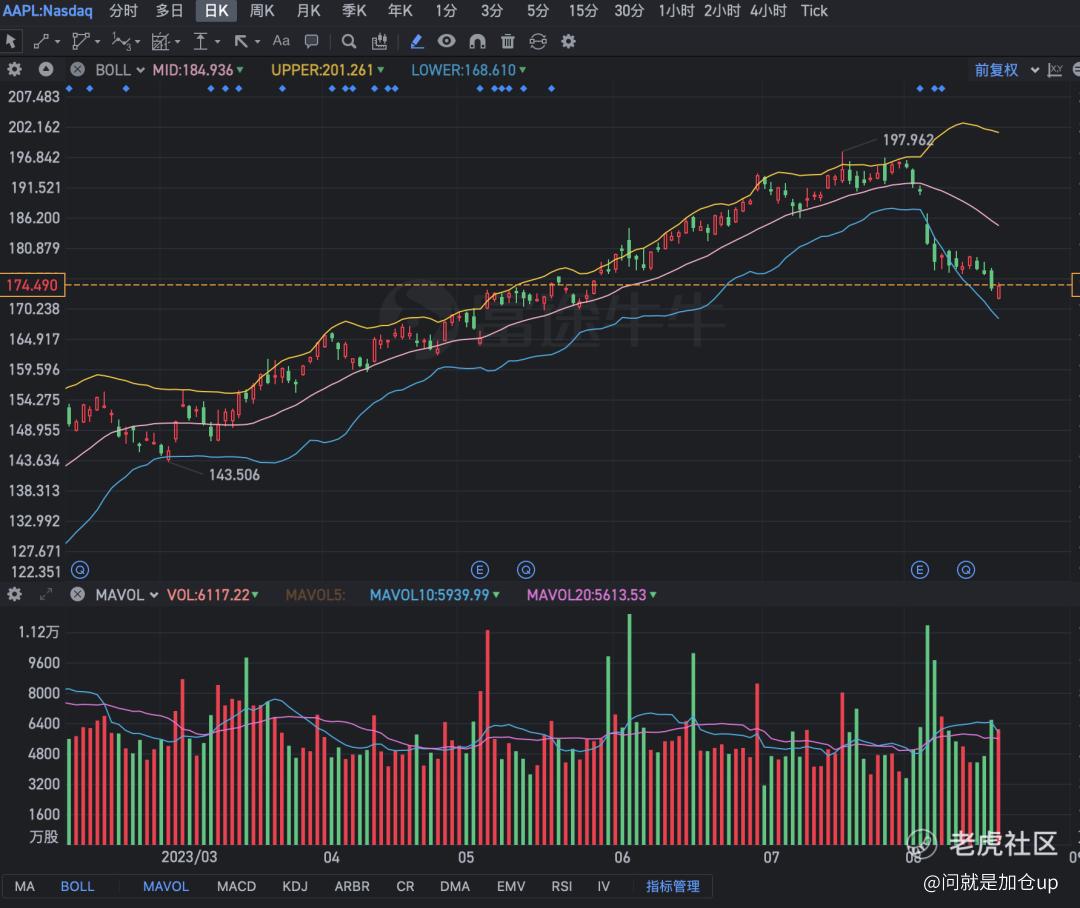The height and width of the screenshot is (908, 1080).
Task: Expand VOL:6117.22 value arrow
Action: pyautogui.click(x=255, y=595)
